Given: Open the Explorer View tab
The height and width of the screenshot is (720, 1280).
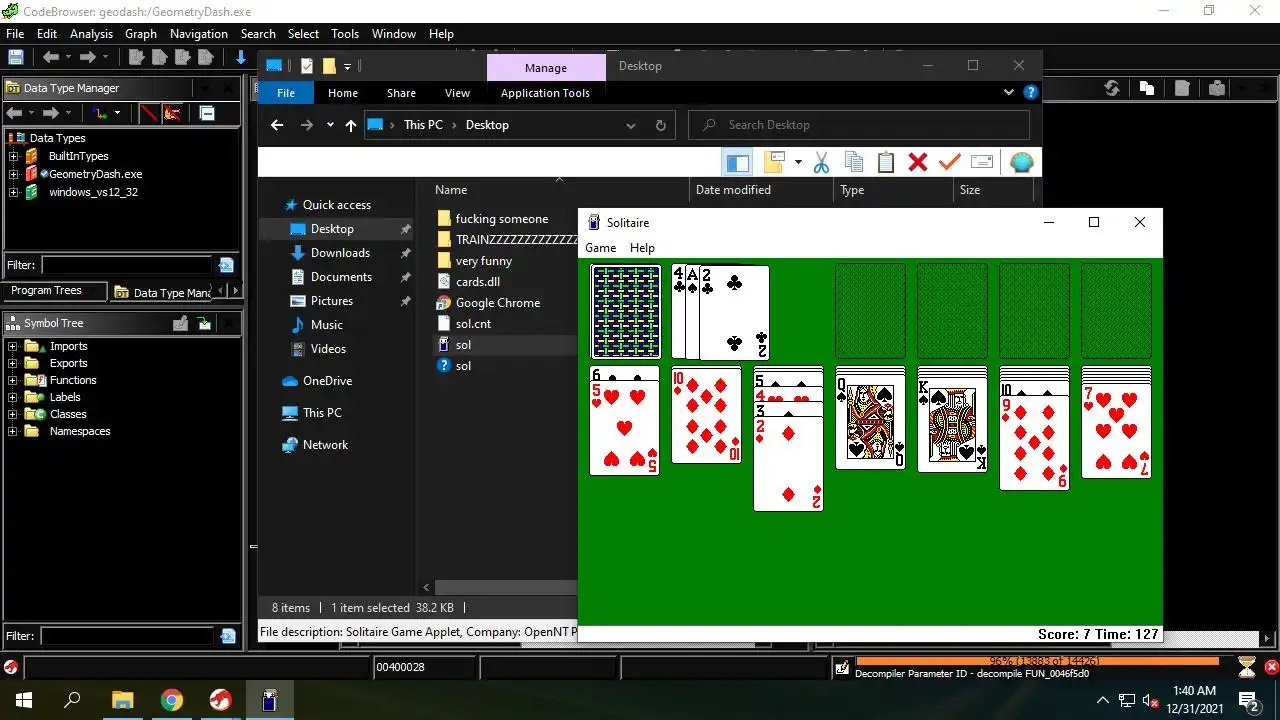Looking at the screenshot, I should point(457,93).
